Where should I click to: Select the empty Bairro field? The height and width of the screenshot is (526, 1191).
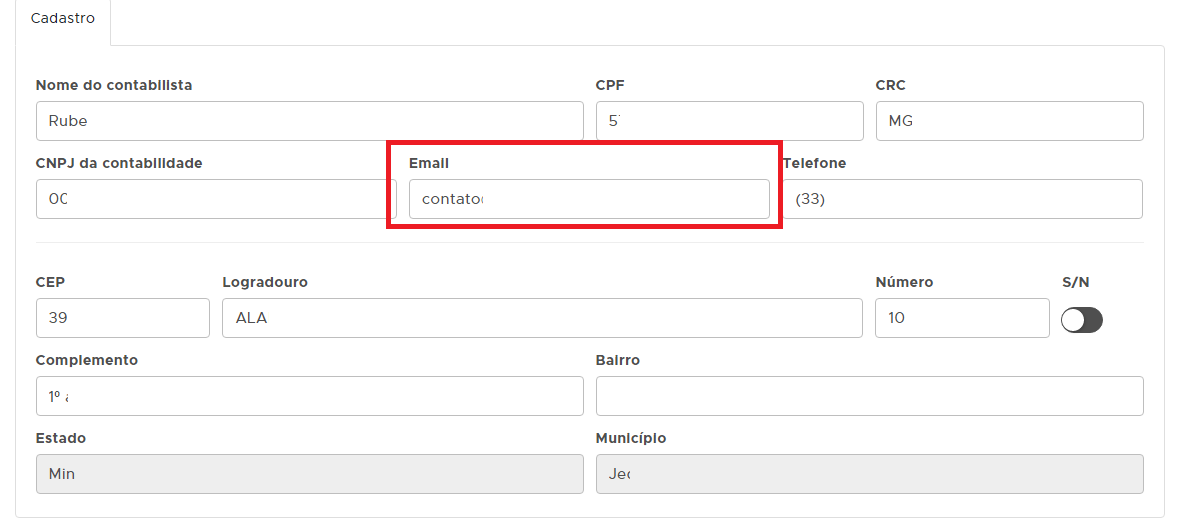[x=869, y=396]
